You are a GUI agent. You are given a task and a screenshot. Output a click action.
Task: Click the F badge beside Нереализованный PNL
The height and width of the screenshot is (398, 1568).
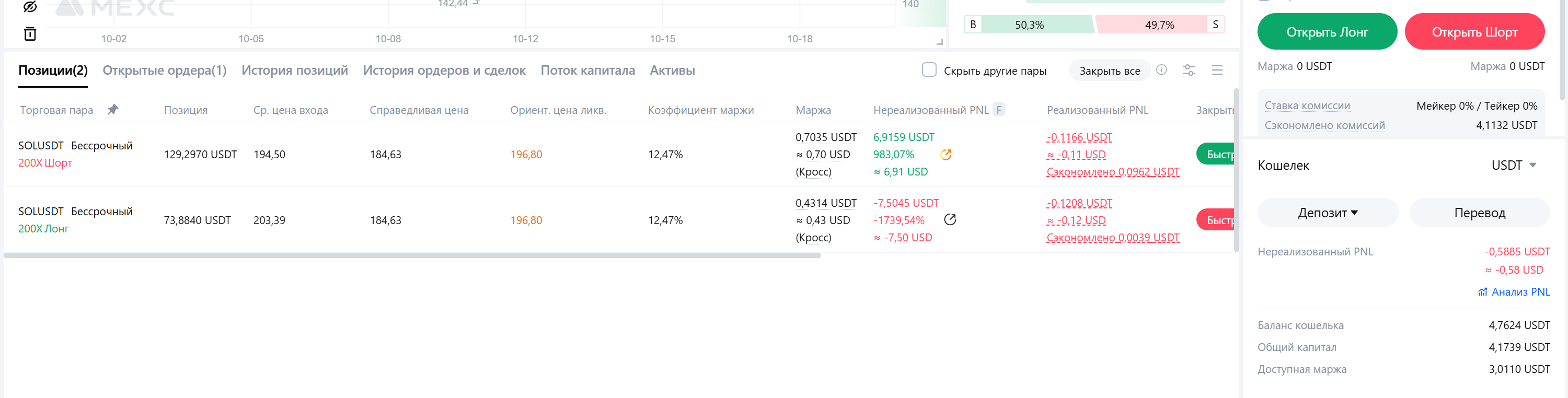[x=998, y=110]
